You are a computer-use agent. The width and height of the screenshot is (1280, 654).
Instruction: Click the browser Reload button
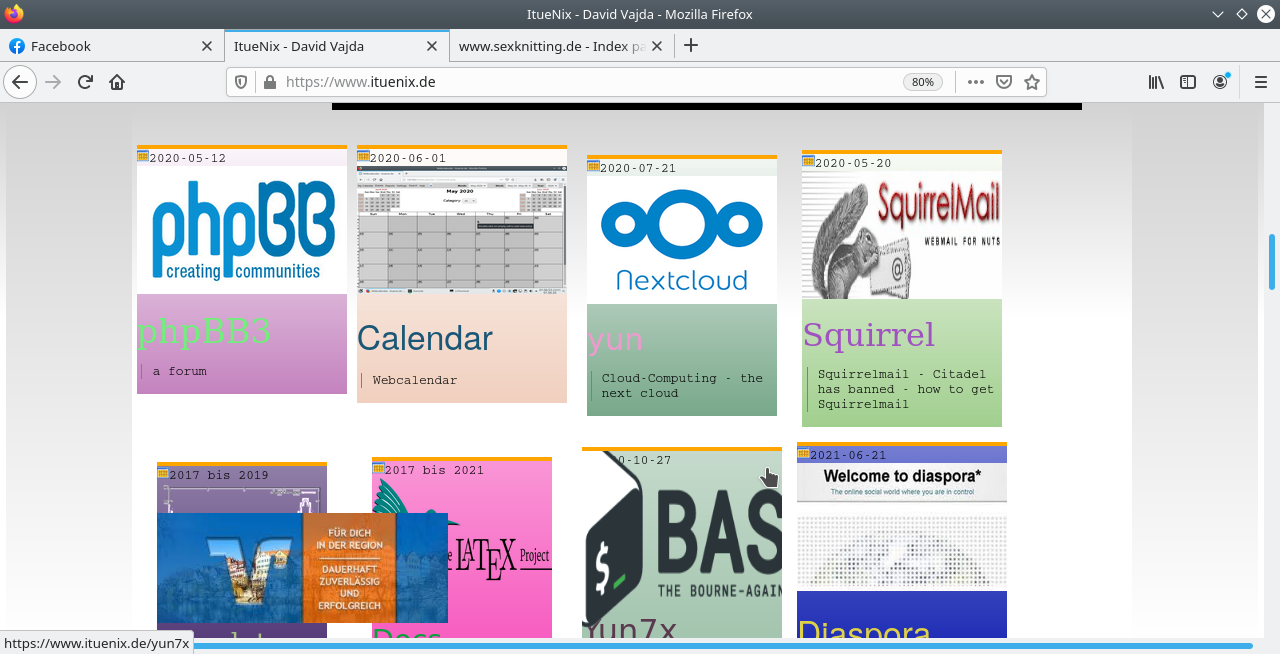(86, 82)
